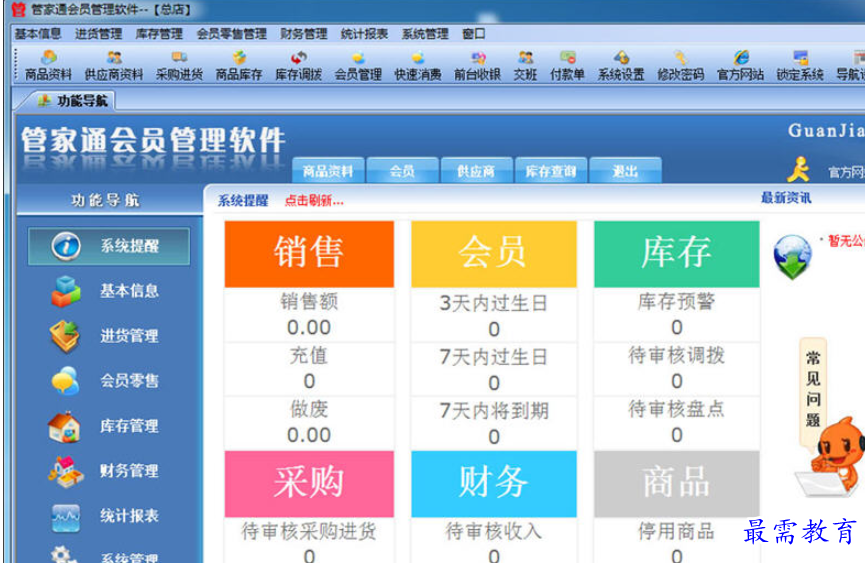
Task: Open the 常见问题 vertical label
Action: 813,389
